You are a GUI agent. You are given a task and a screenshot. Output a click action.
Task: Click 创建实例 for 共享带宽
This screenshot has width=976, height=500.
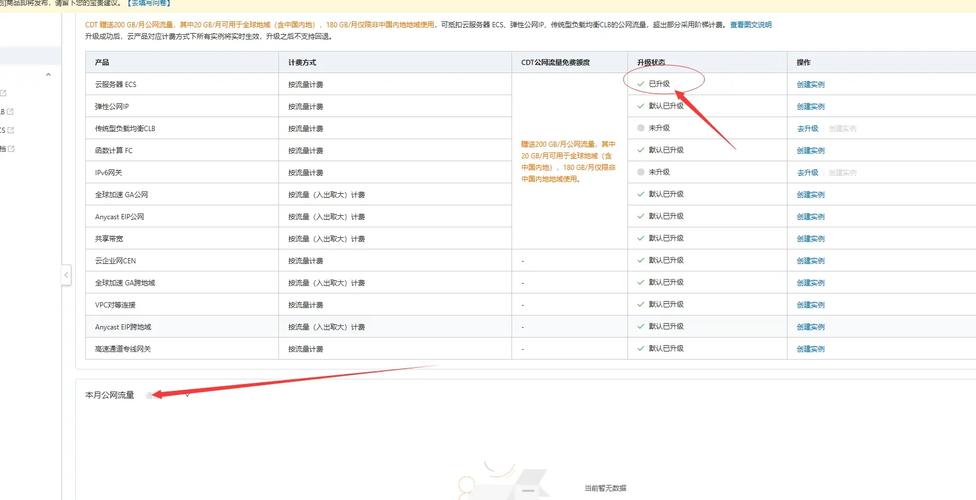click(x=810, y=238)
